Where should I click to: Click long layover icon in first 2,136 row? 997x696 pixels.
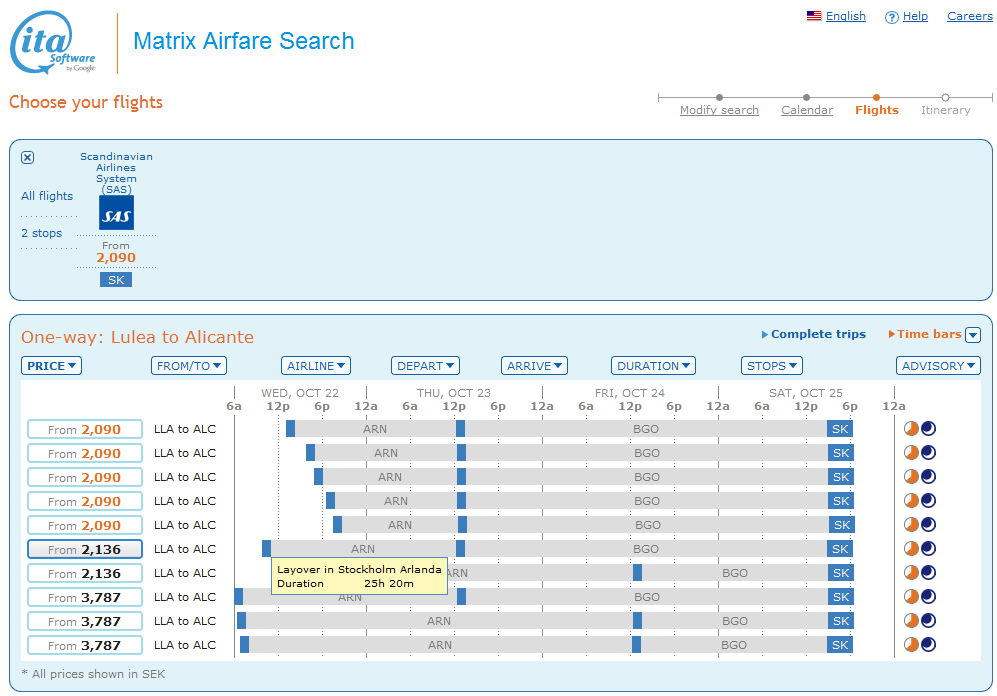(x=911, y=549)
